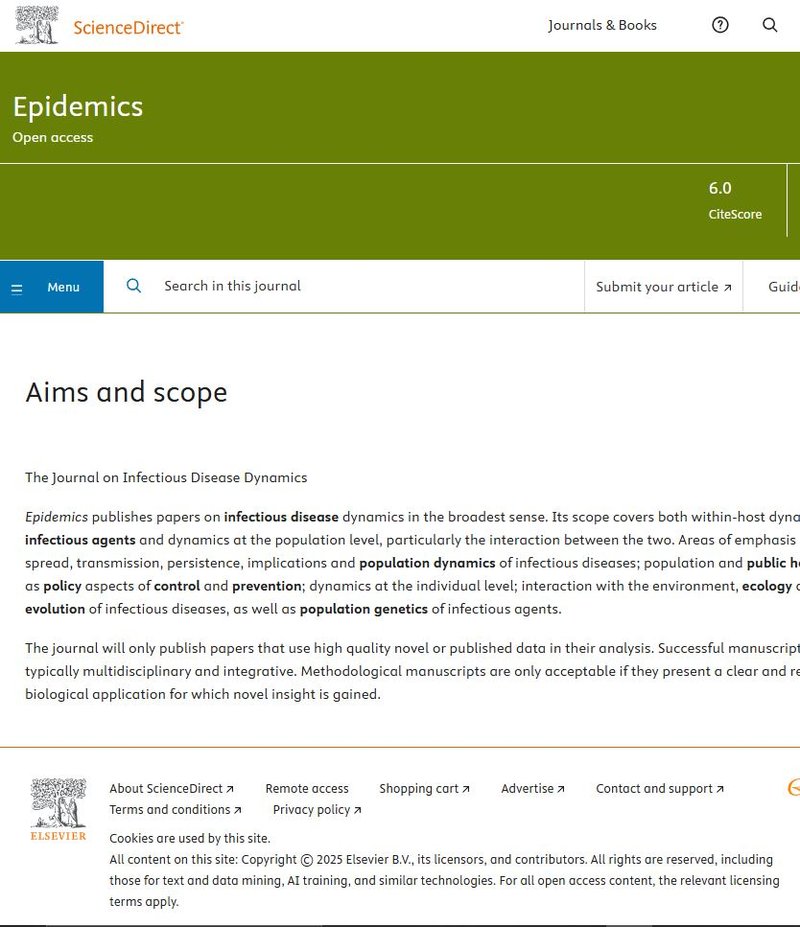The height and width of the screenshot is (927, 800).
Task: Open the Remote access link
Action: [x=306, y=788]
